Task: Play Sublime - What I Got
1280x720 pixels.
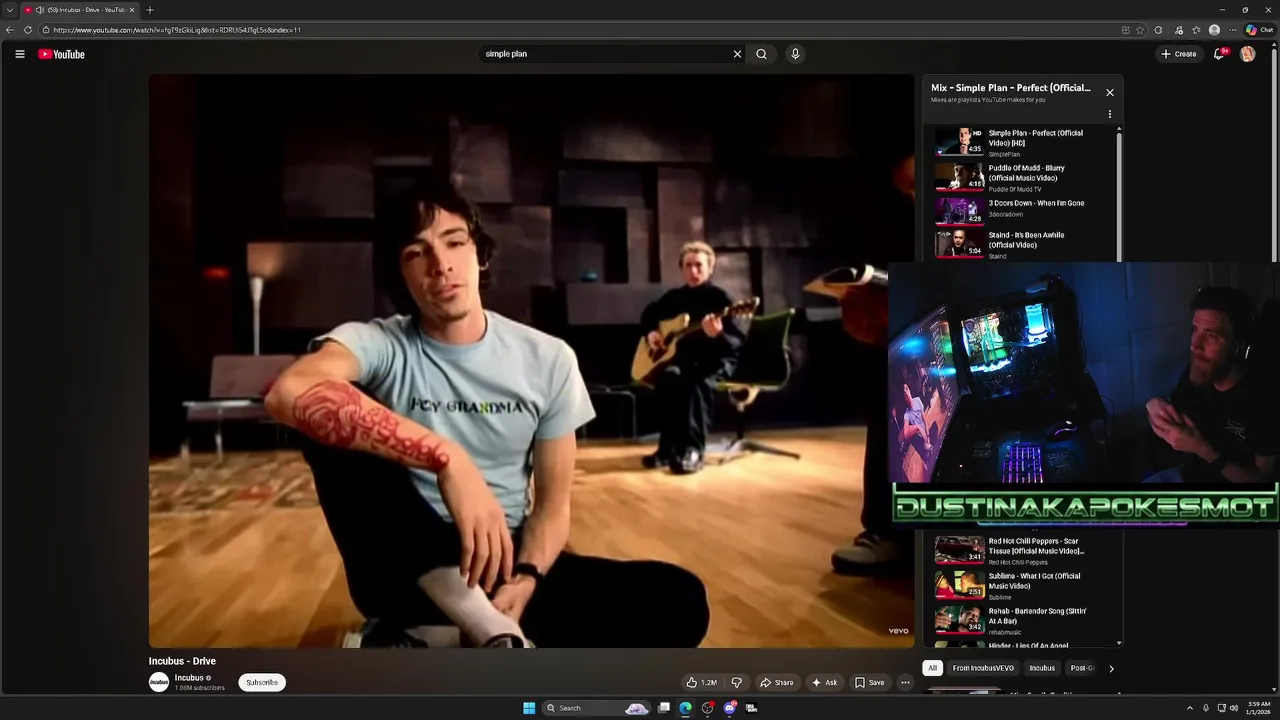Action: click(1020, 585)
